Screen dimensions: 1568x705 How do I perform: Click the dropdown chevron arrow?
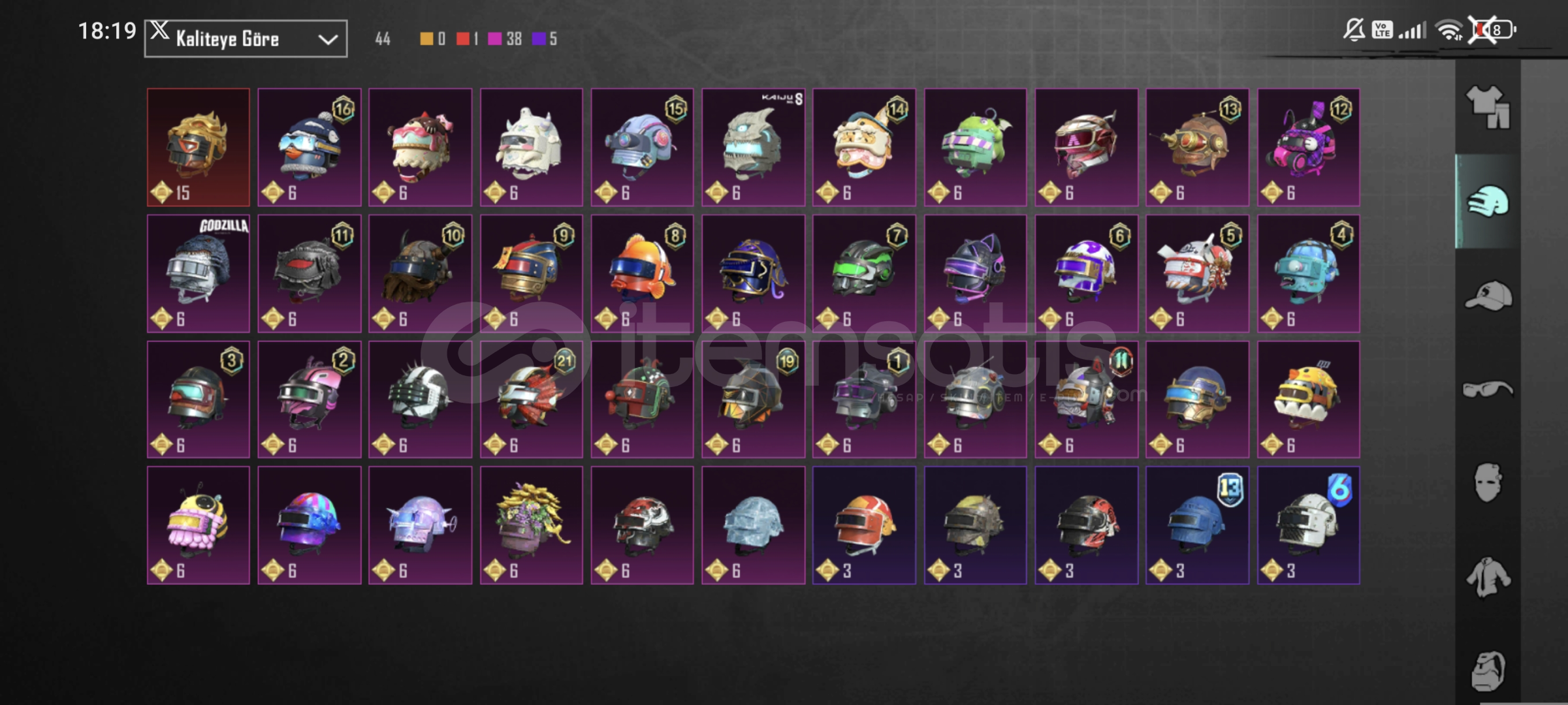(x=327, y=40)
